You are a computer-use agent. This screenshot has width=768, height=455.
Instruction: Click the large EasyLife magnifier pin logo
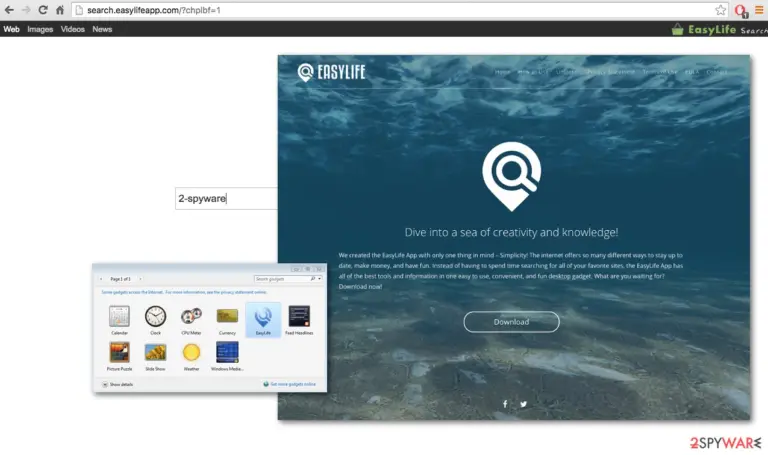click(511, 176)
